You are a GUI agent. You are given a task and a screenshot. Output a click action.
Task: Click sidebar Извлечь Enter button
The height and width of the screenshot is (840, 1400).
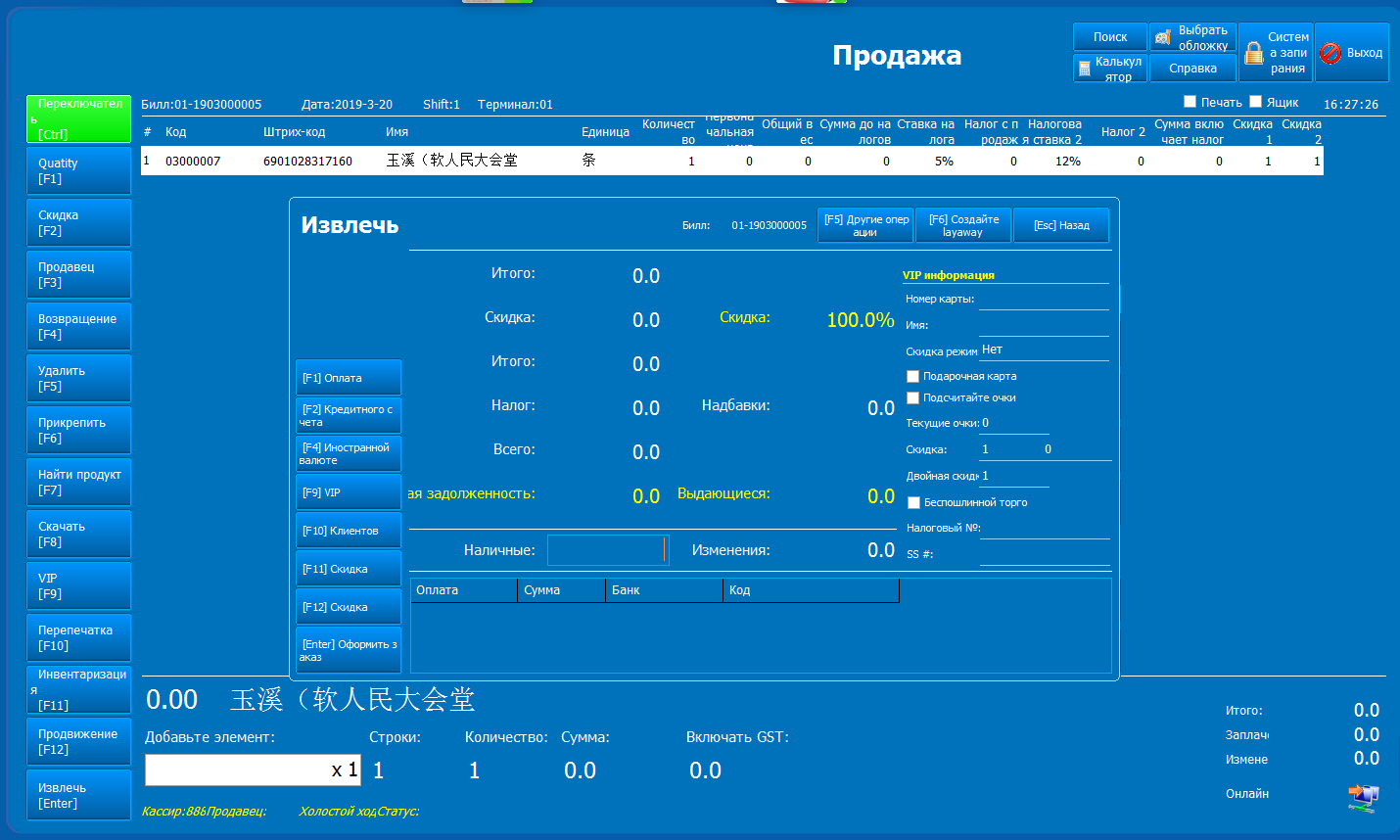(78, 795)
